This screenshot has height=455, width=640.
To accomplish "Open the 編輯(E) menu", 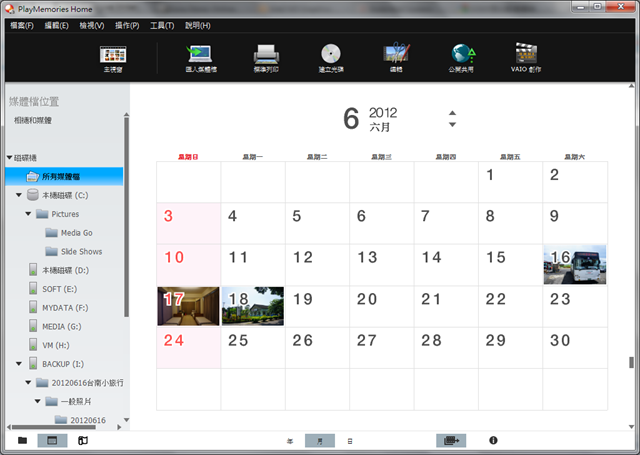I will [56, 26].
